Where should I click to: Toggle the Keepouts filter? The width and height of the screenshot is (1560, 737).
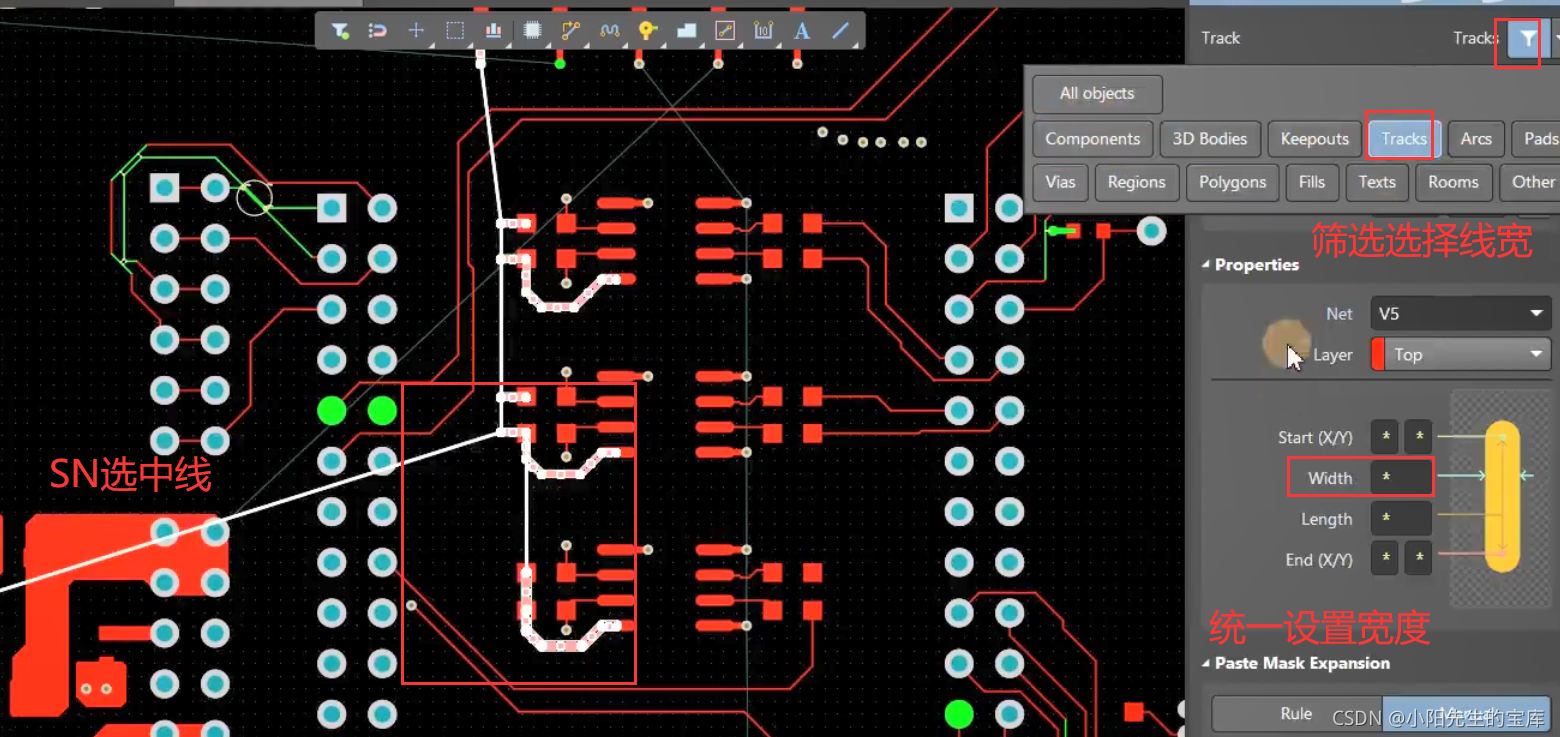[x=1314, y=139]
